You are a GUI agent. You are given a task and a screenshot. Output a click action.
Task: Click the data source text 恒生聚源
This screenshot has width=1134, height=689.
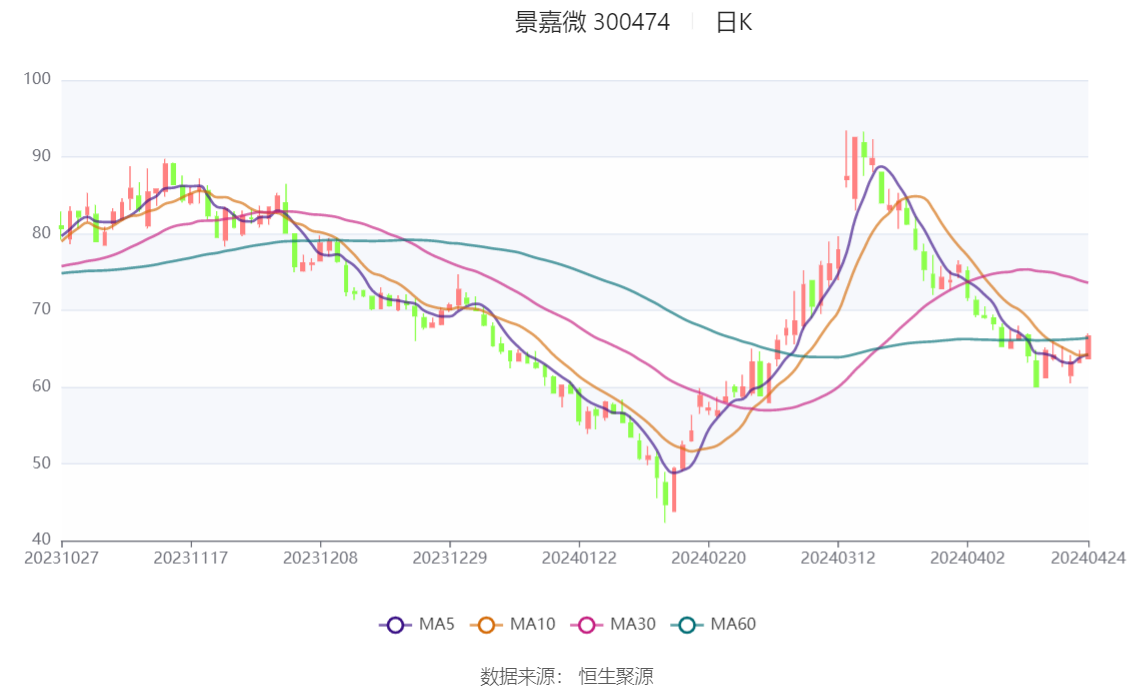click(616, 677)
